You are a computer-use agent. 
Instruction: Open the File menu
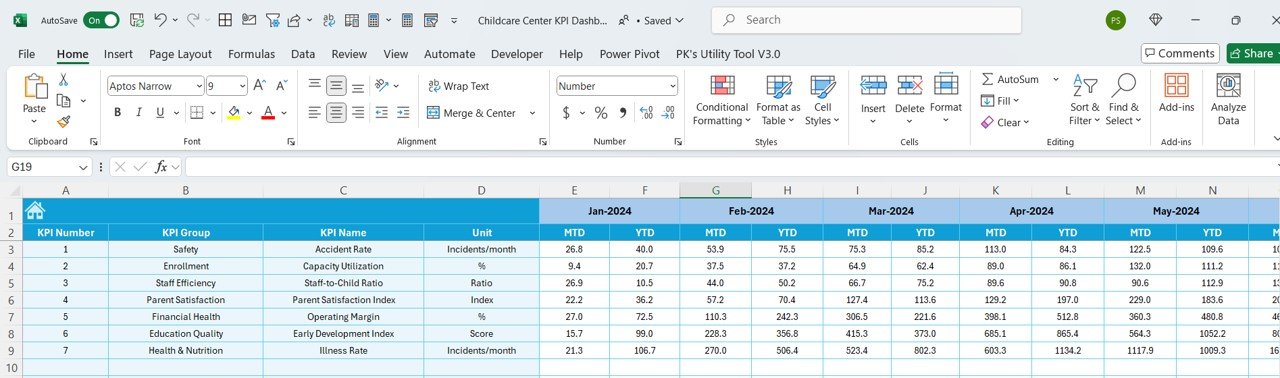coord(27,54)
